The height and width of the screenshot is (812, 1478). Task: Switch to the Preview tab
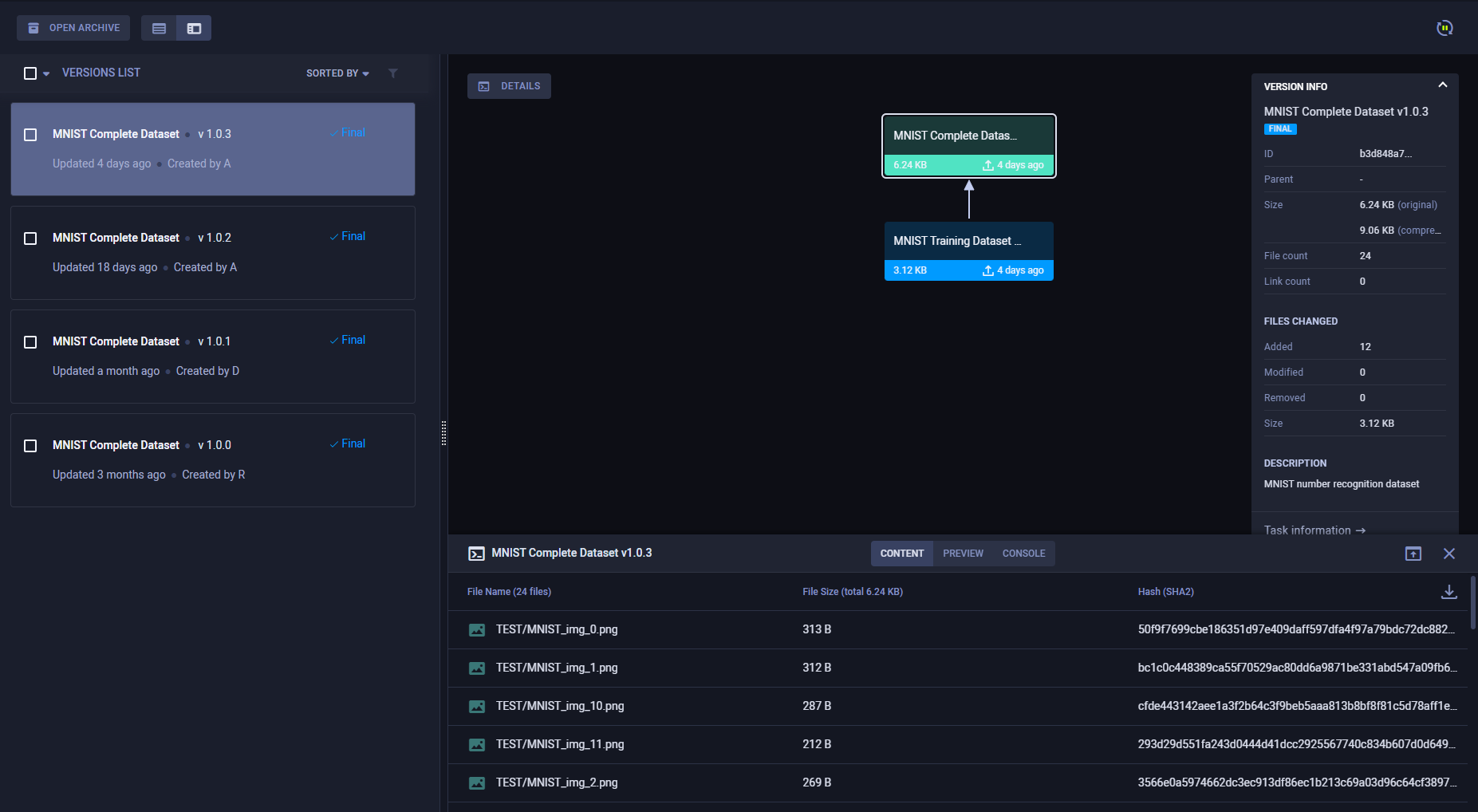(x=963, y=554)
